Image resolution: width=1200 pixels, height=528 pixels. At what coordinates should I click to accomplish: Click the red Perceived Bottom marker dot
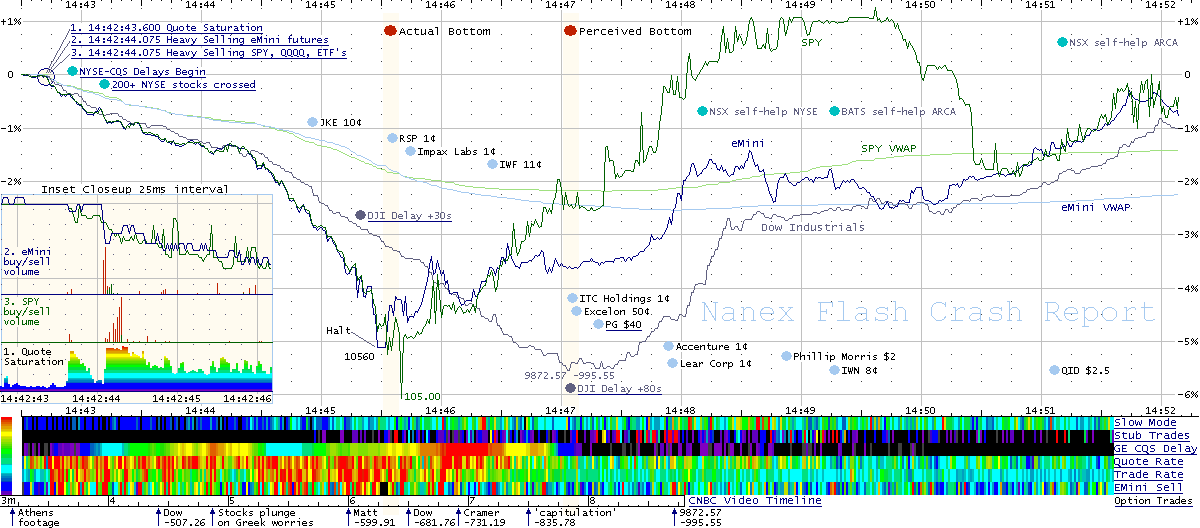(x=570, y=31)
